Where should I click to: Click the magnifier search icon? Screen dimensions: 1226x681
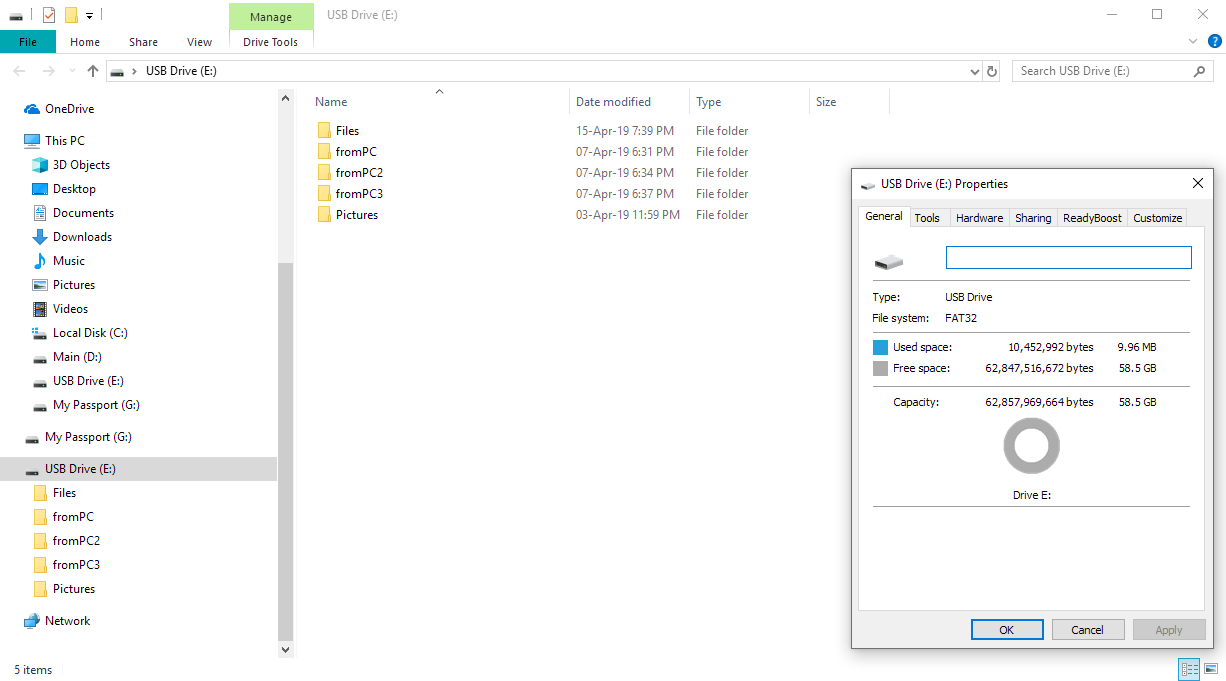[1200, 71]
